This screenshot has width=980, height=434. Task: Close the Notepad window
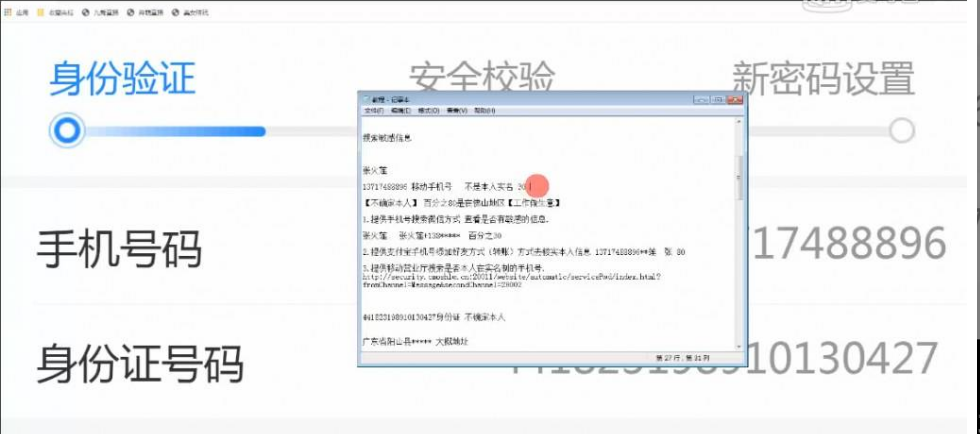pyautogui.click(x=734, y=99)
